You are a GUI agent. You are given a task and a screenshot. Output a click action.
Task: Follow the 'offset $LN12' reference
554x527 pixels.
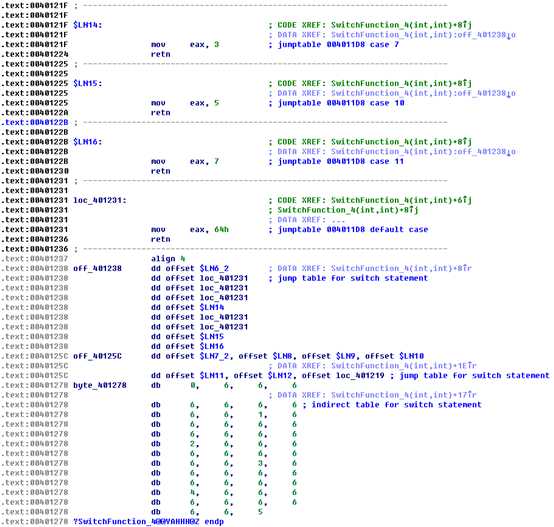tap(263, 375)
